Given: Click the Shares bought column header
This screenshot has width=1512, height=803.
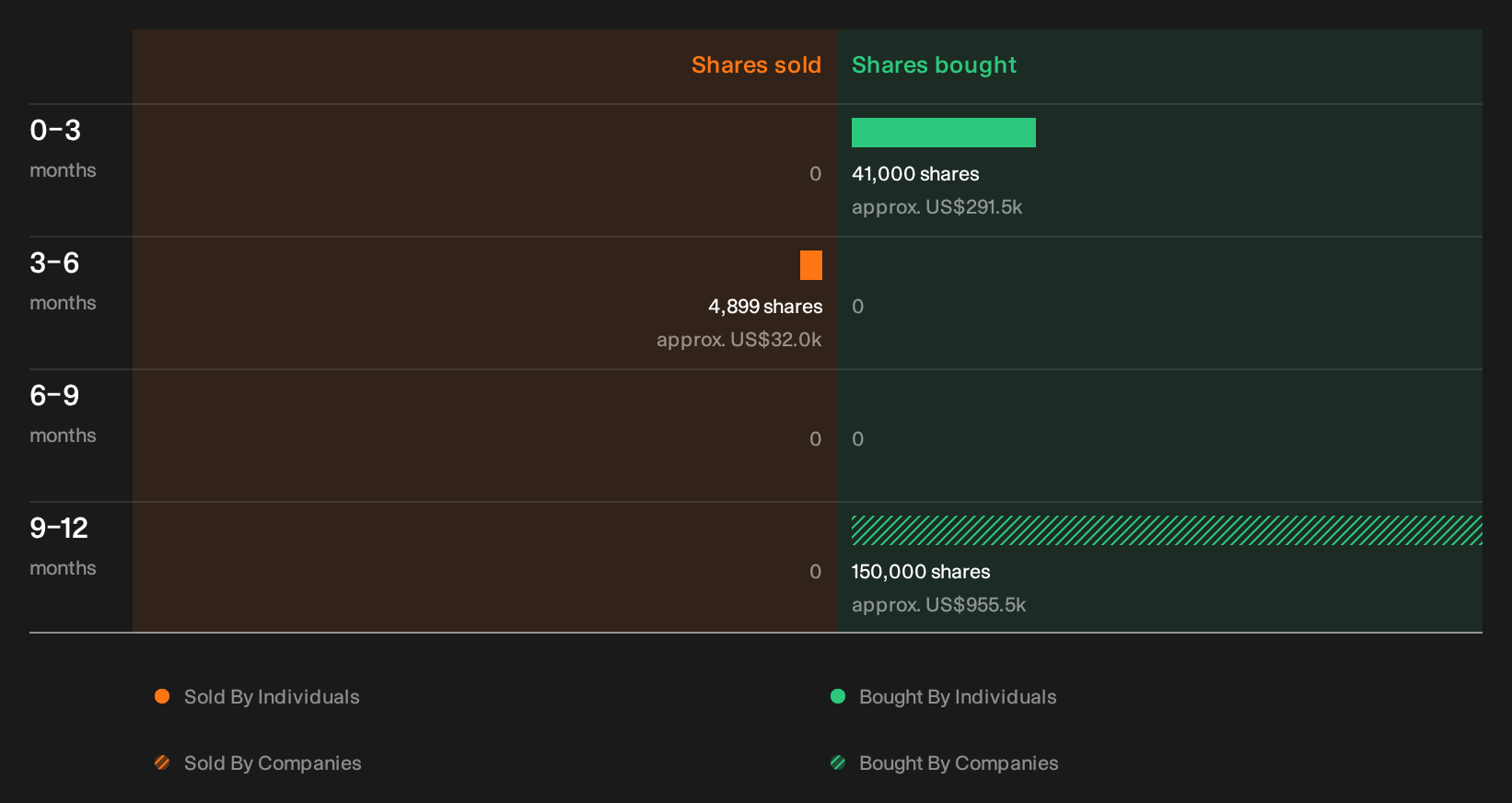Looking at the screenshot, I should tap(934, 65).
